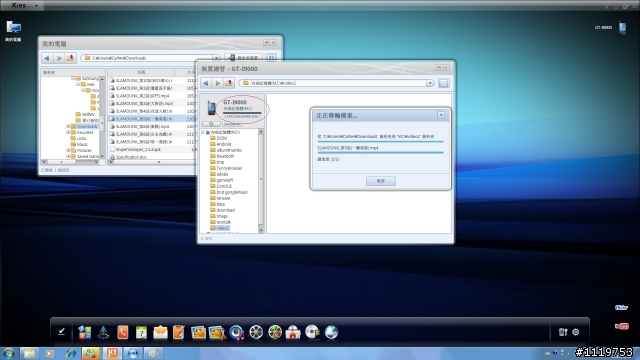
Task: Expand the Favorites folder node
Action: pos(68,132)
